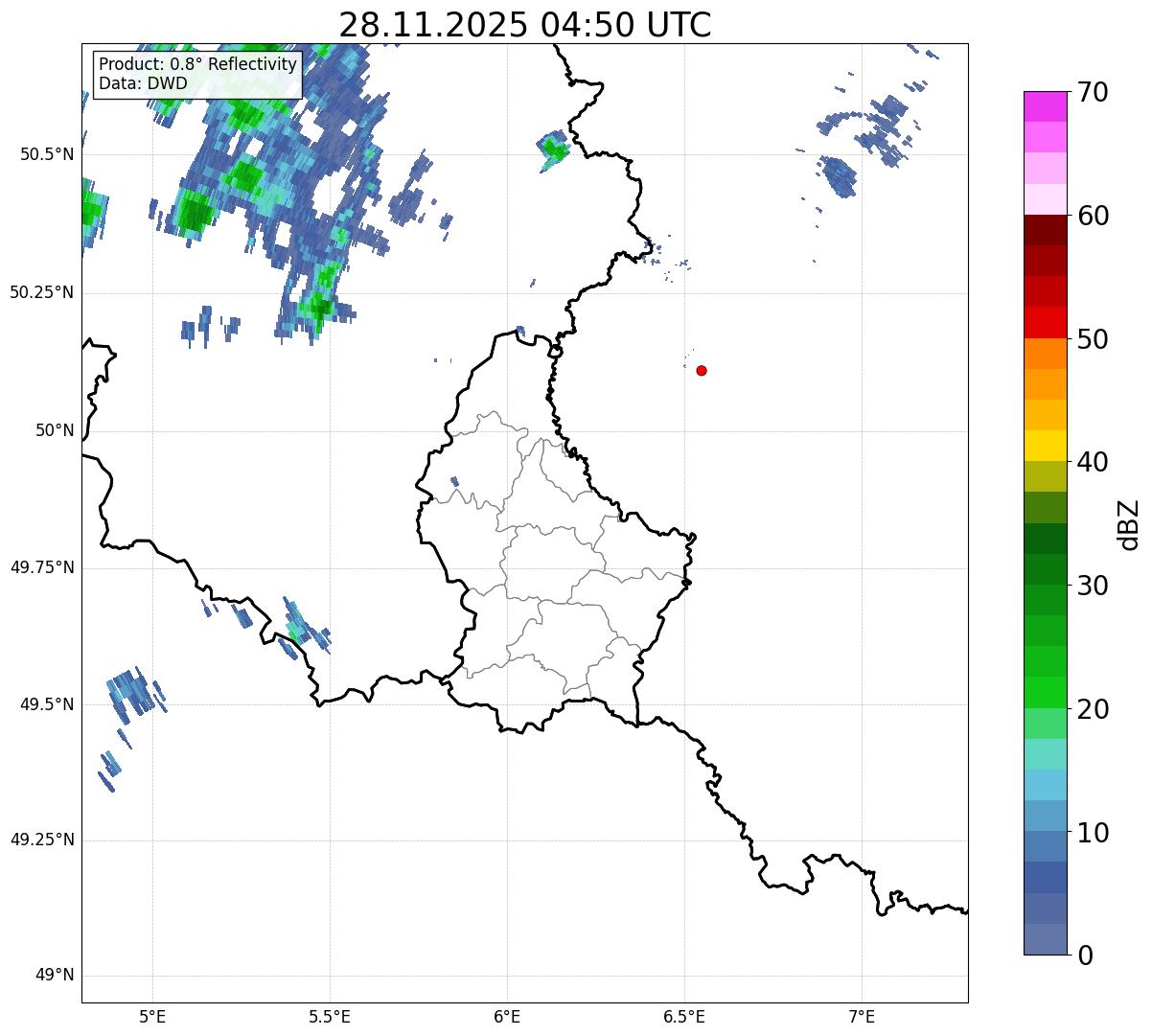Screen dimensions: 1152x1036
Task: Select the 49°N latitude label
Action: [x=54, y=976]
